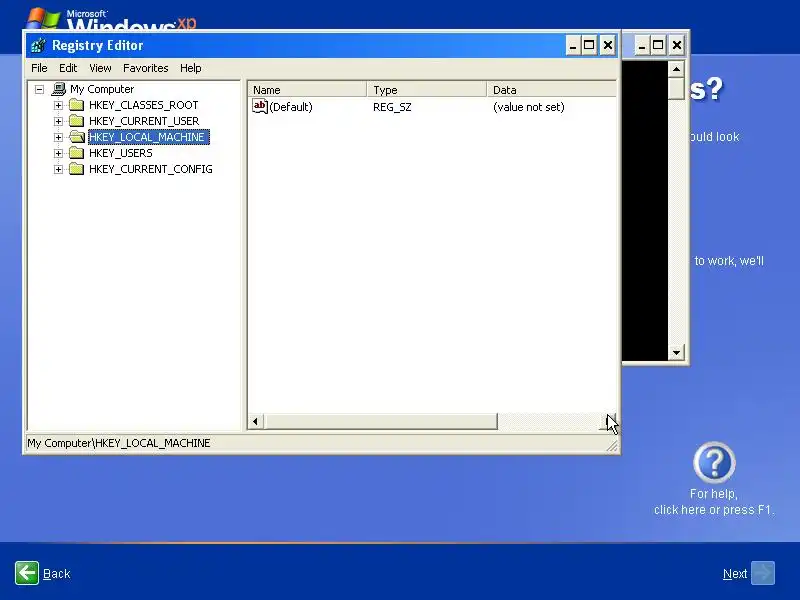Click the horizontal scrollbar left arrow
The image size is (800, 600).
pyautogui.click(x=256, y=421)
